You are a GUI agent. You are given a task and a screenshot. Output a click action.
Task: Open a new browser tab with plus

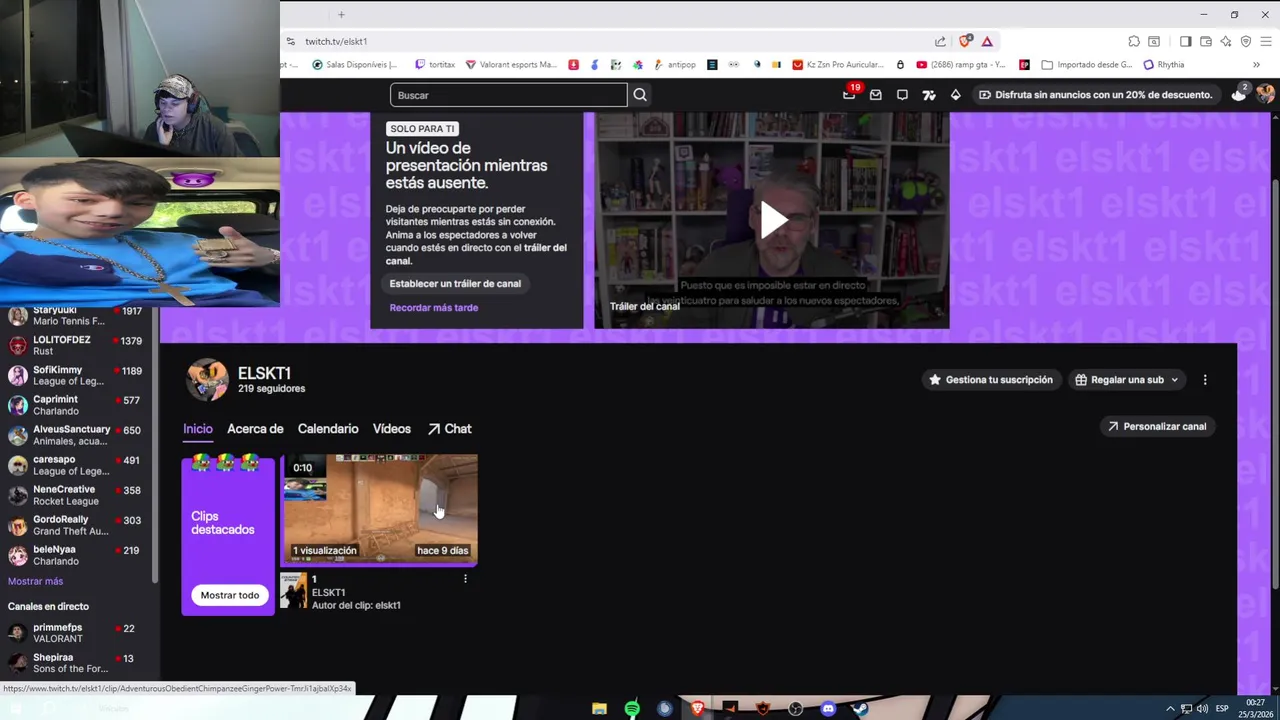coord(341,14)
